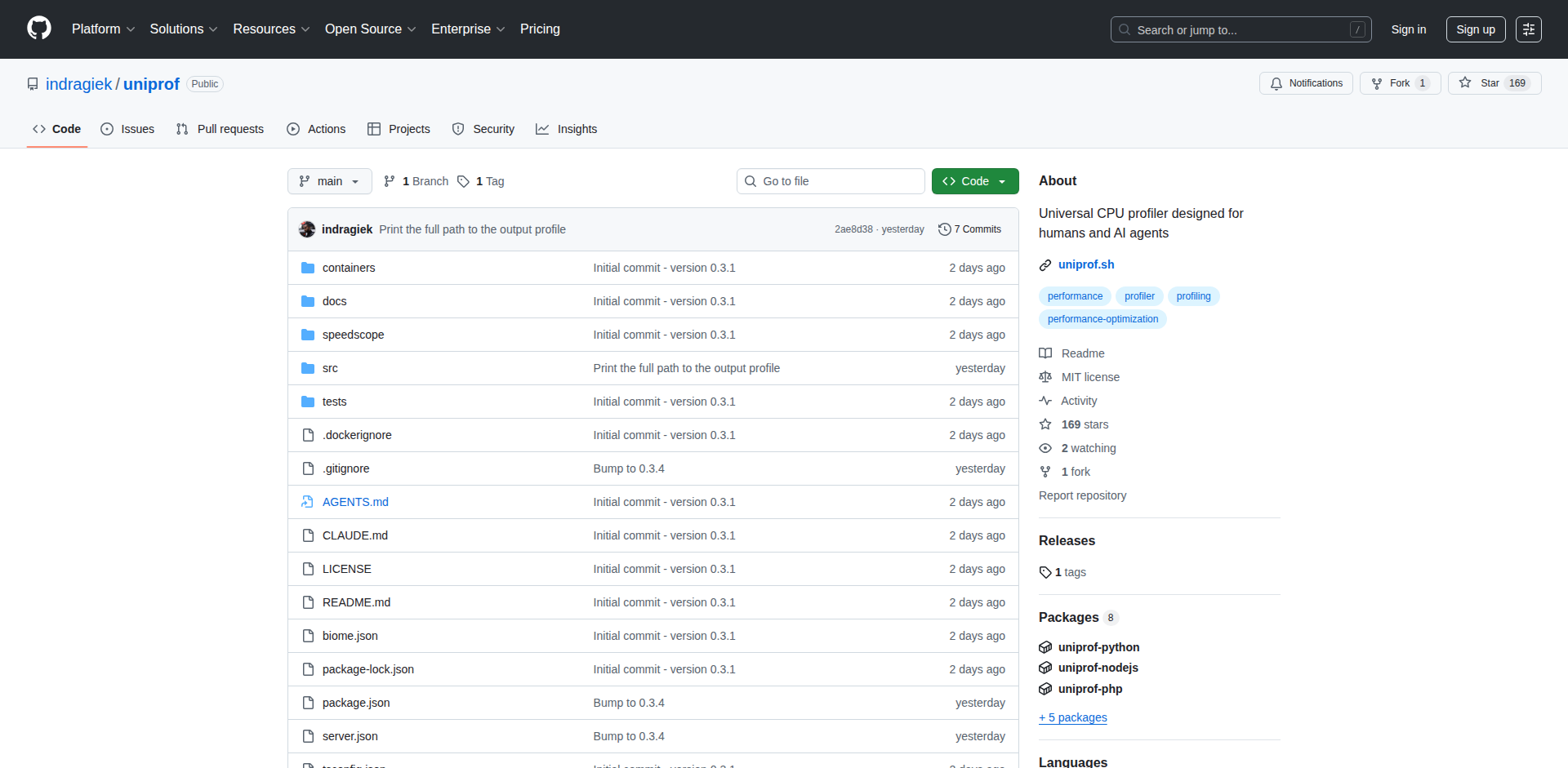Select the profiling topic tag

tap(1193, 296)
